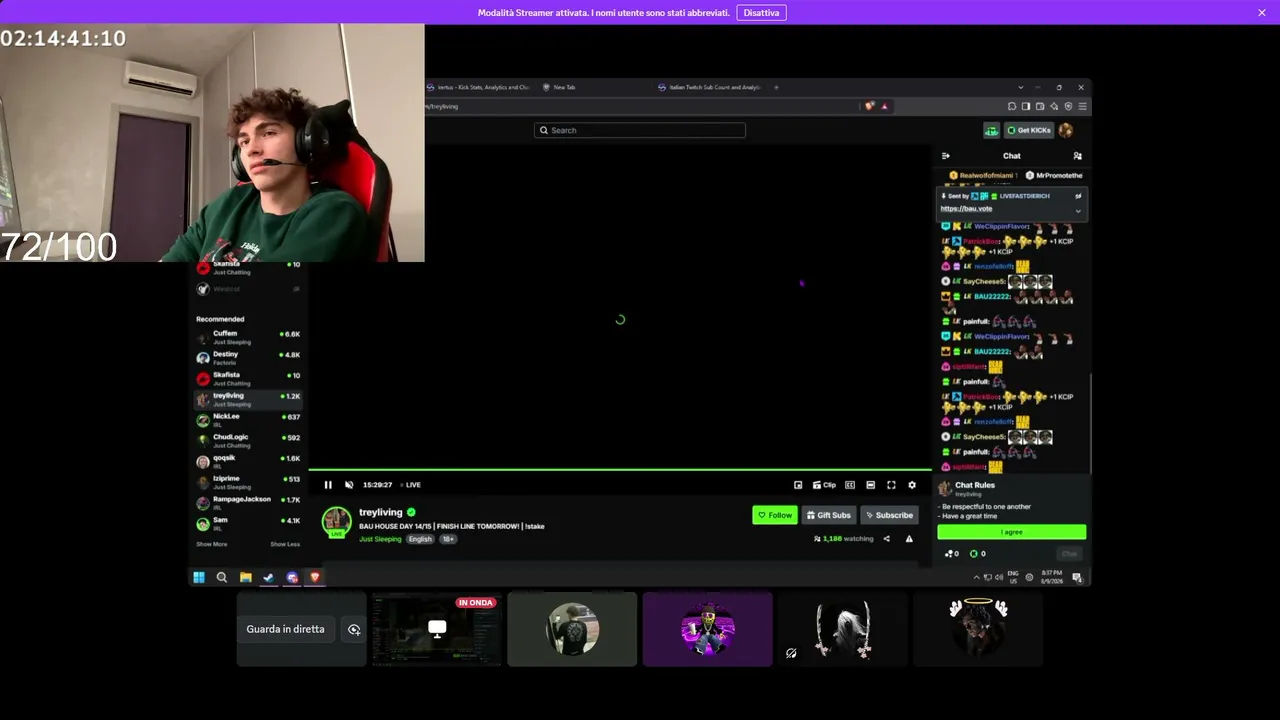Toggle theater mode in the player

[870, 485]
